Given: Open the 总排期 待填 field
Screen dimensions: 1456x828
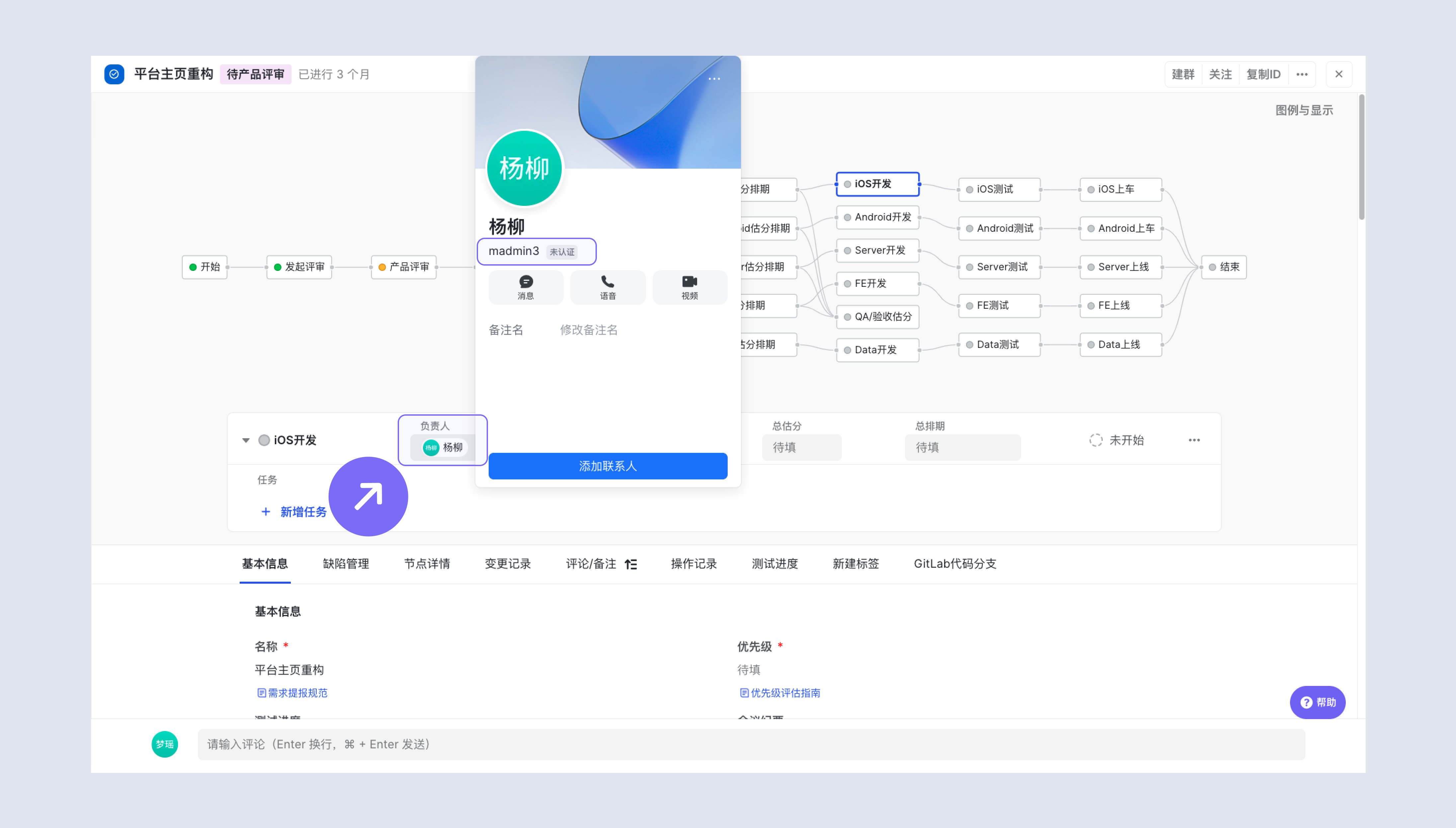Looking at the screenshot, I should point(962,447).
